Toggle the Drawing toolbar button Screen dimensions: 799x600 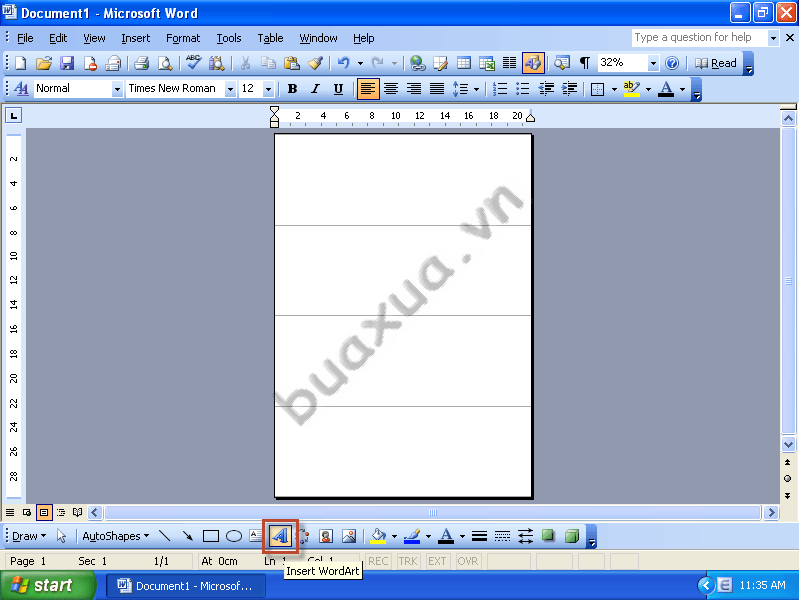(x=533, y=63)
